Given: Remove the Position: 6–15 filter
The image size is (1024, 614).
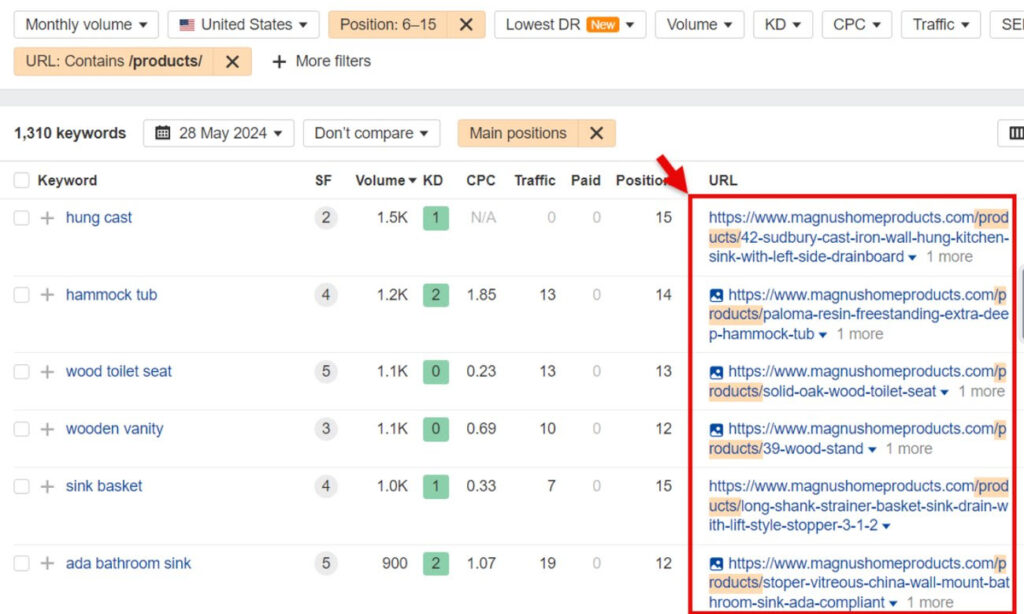Looking at the screenshot, I should (466, 25).
